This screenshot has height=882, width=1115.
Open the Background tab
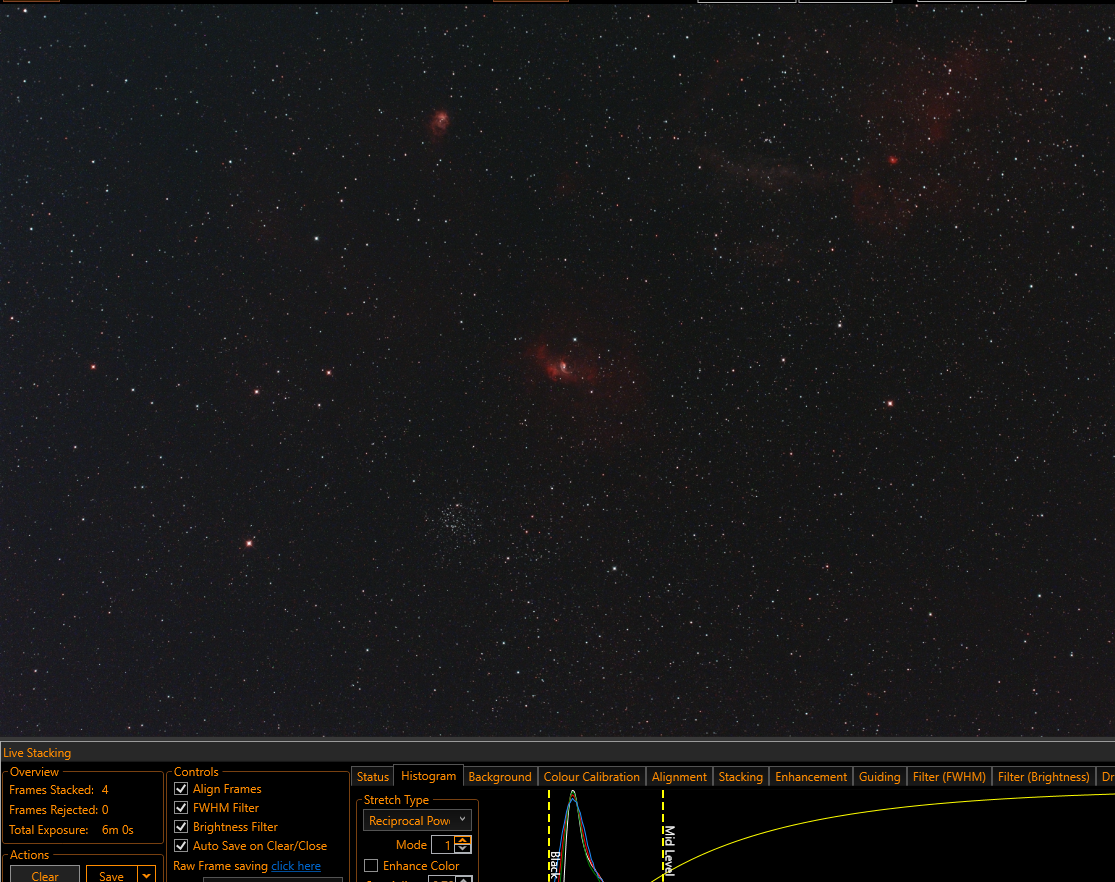(x=500, y=777)
